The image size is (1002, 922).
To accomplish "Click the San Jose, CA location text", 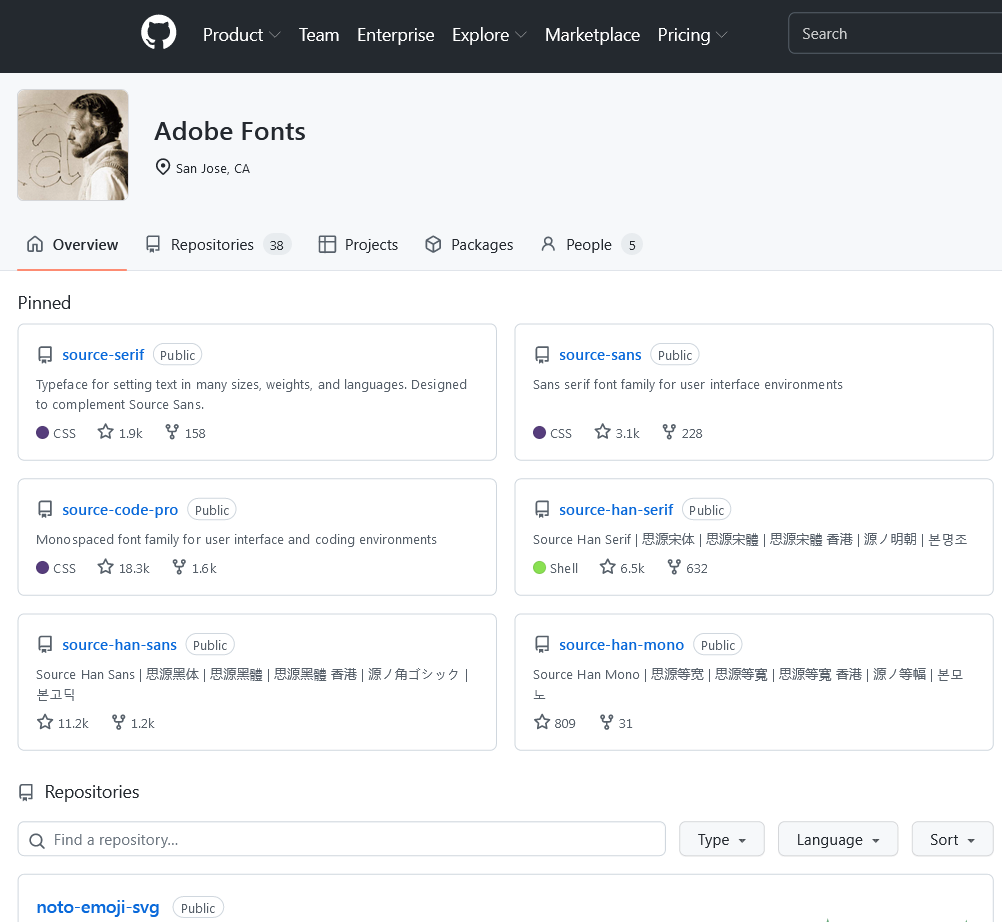I will click(213, 169).
